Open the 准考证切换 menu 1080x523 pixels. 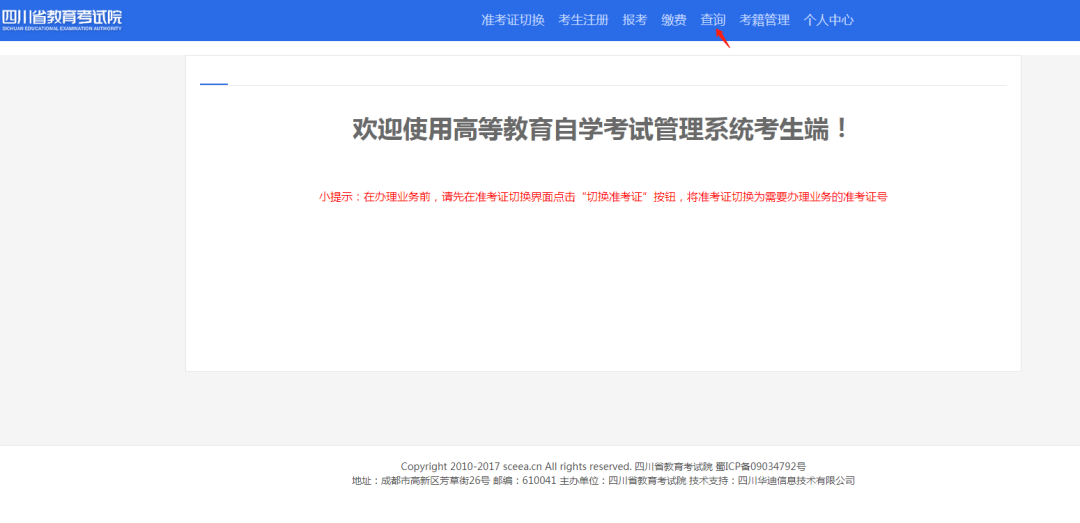[x=513, y=20]
